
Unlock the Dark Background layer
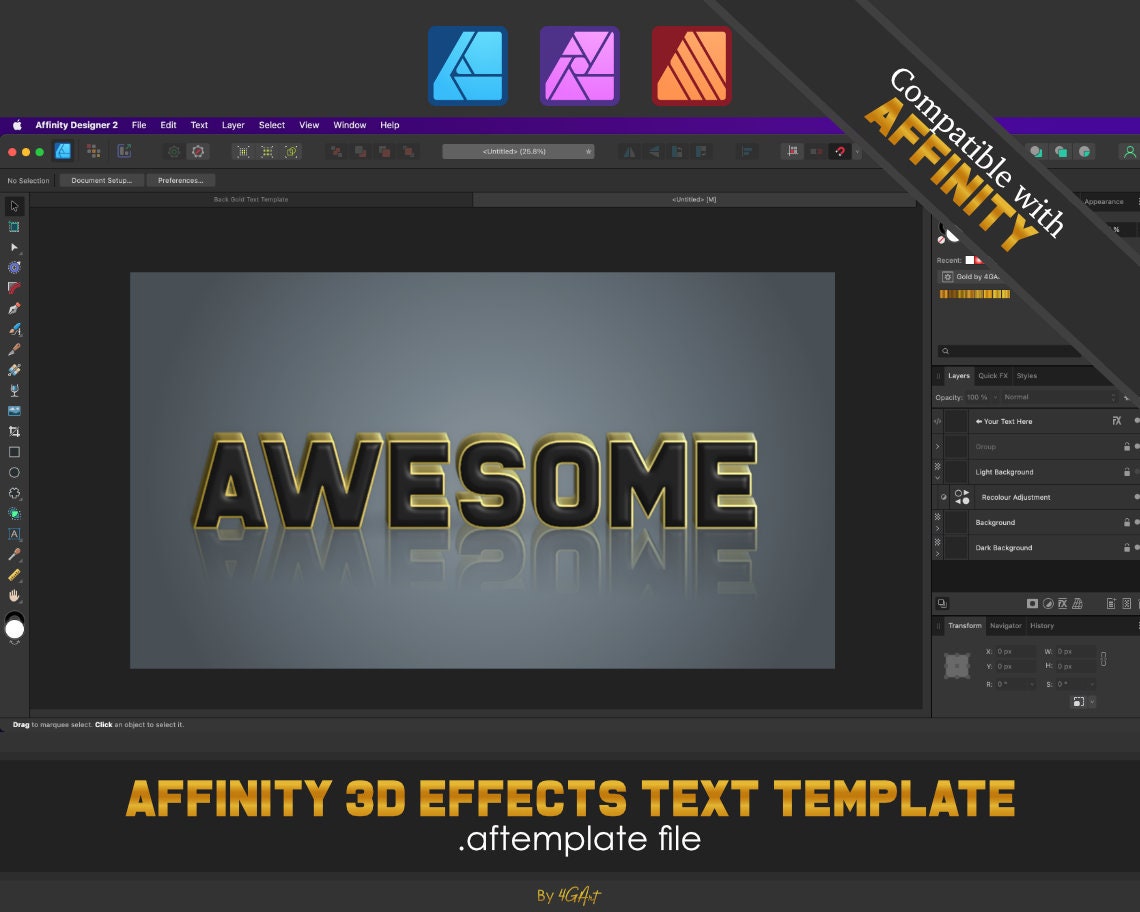(x=1126, y=547)
